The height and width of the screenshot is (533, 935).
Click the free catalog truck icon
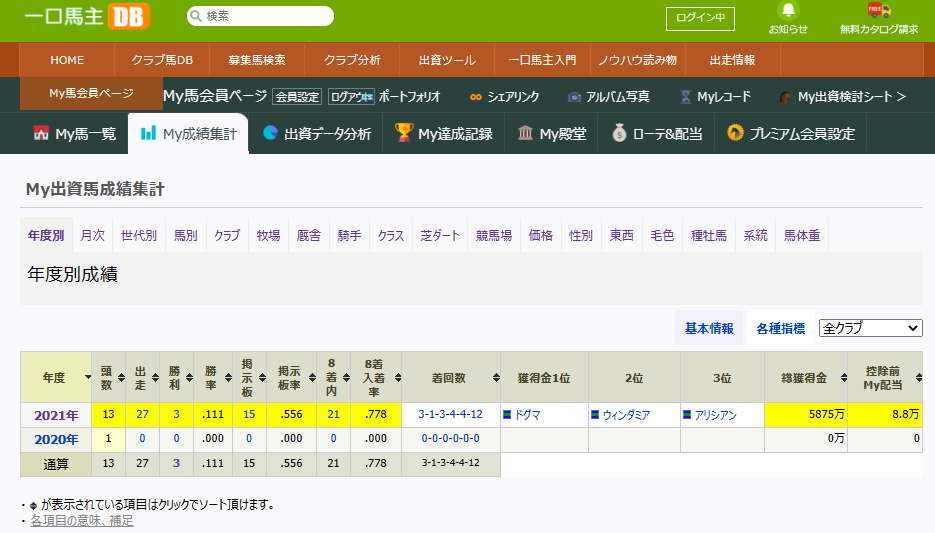pyautogui.click(x=879, y=10)
